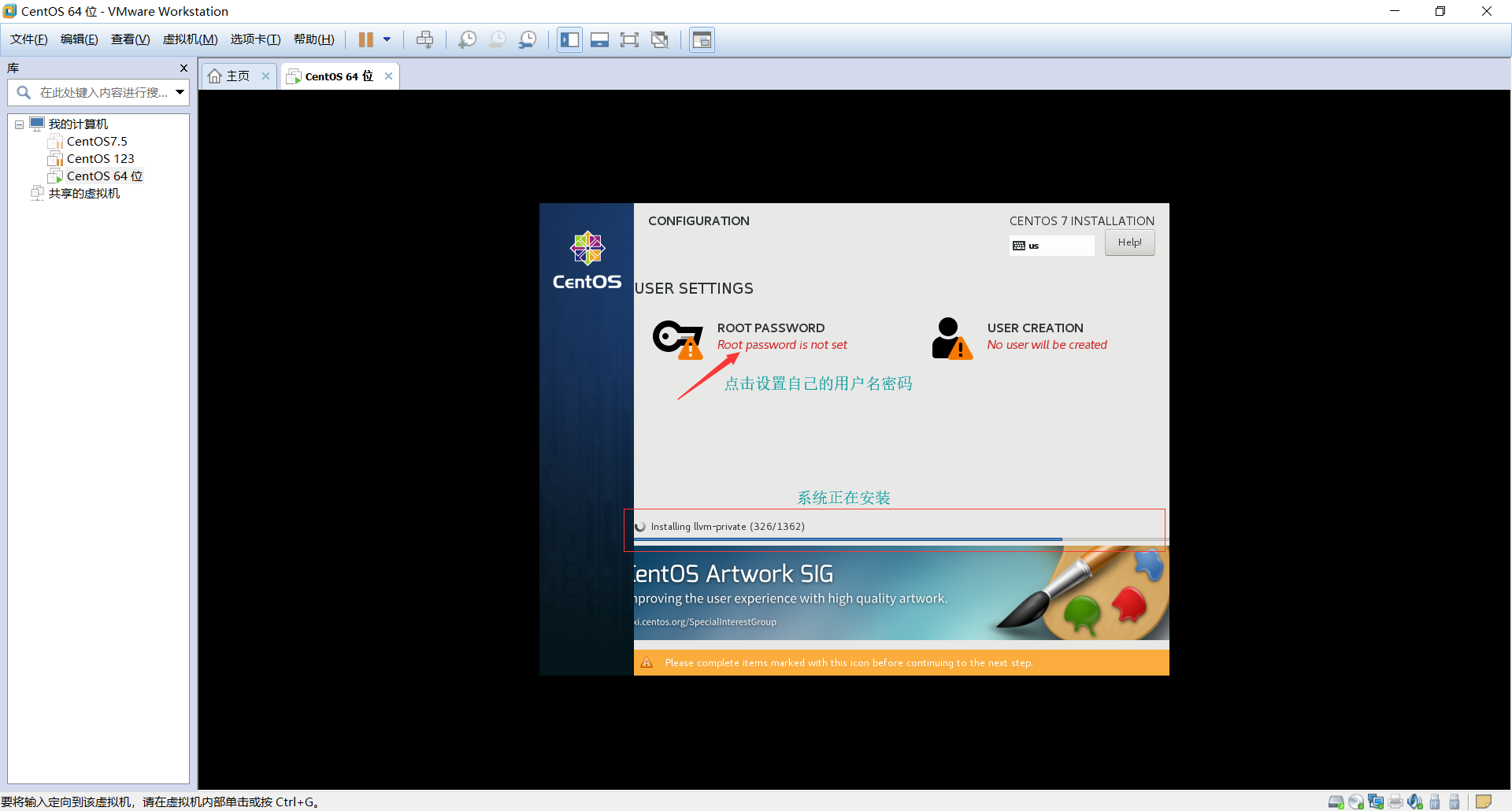Toggle the library sidebar view icon
This screenshot has height=811, width=1512.
(x=570, y=39)
